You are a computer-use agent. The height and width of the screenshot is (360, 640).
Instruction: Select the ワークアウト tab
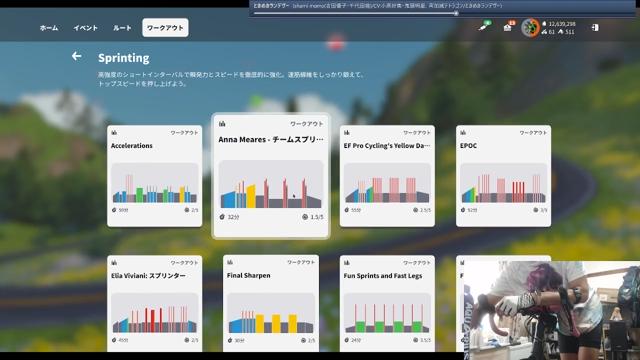165,28
